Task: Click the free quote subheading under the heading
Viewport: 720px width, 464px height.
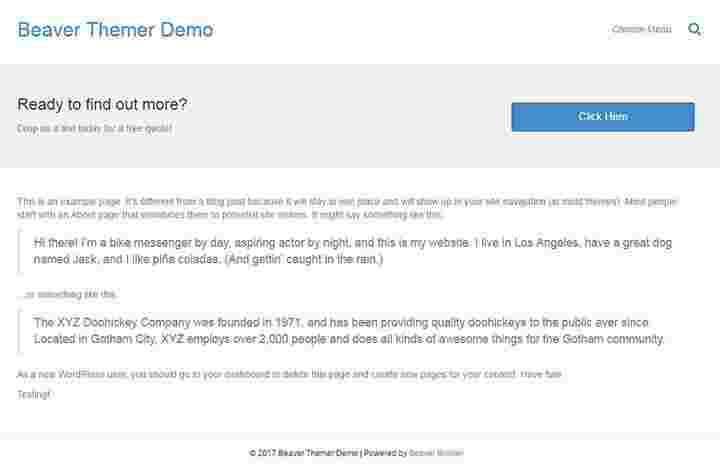Action: (x=95, y=128)
